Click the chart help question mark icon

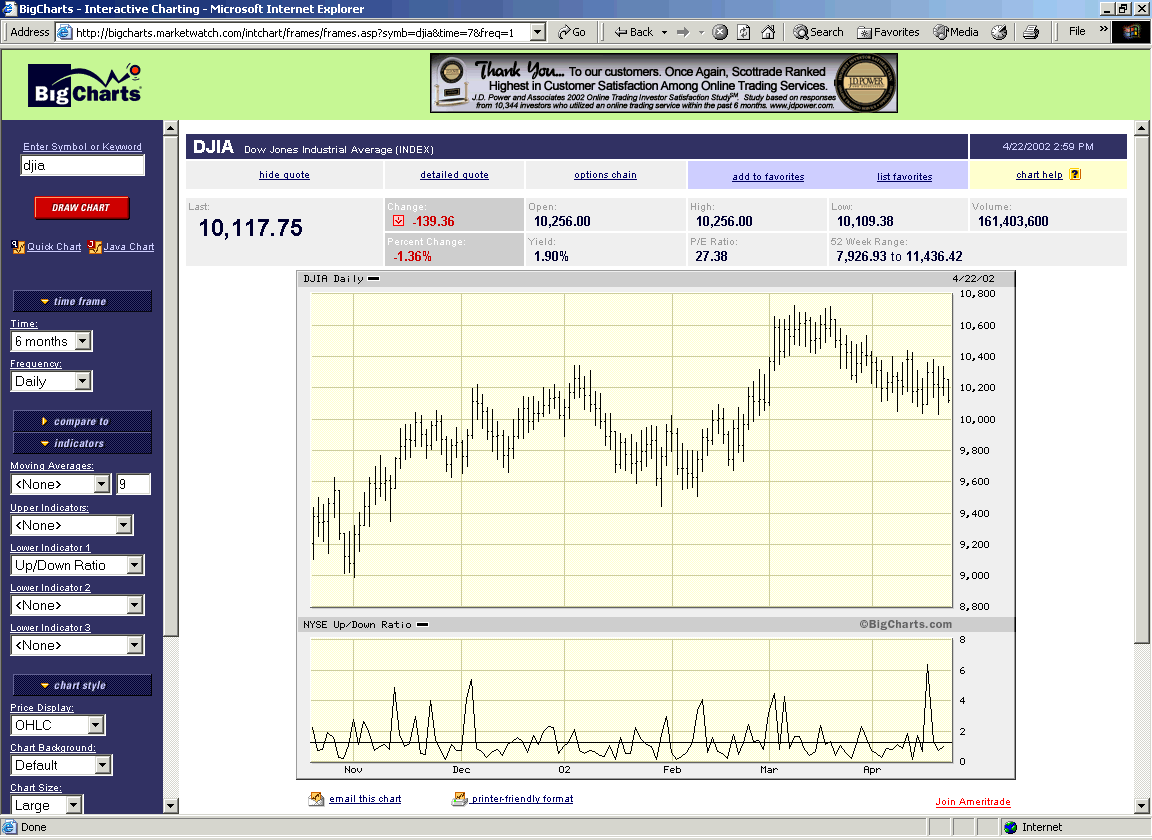[x=1075, y=174]
